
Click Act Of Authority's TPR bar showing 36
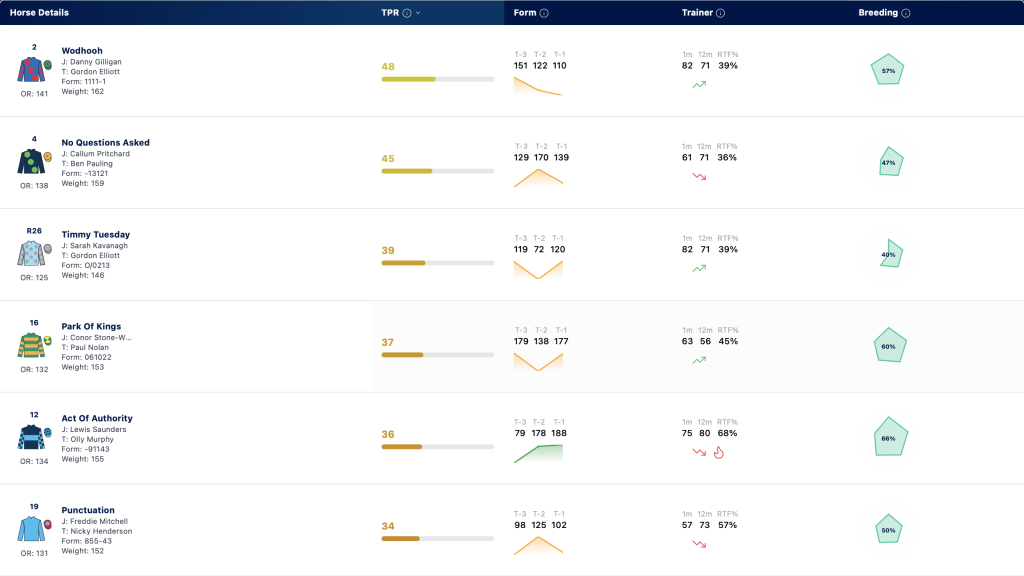(438, 447)
